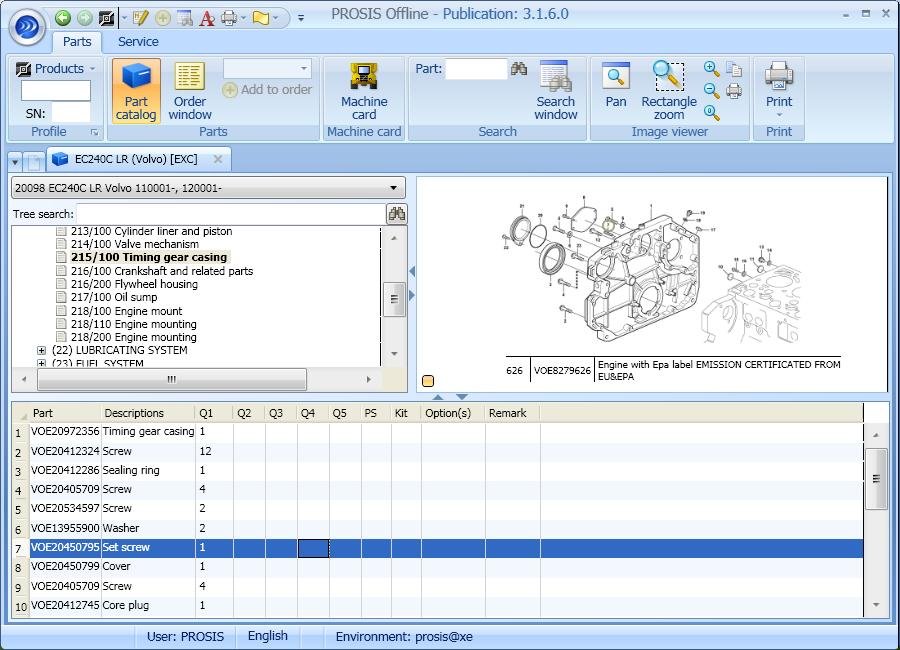
Task: Click the large Print button in ribbon
Action: tap(778, 88)
